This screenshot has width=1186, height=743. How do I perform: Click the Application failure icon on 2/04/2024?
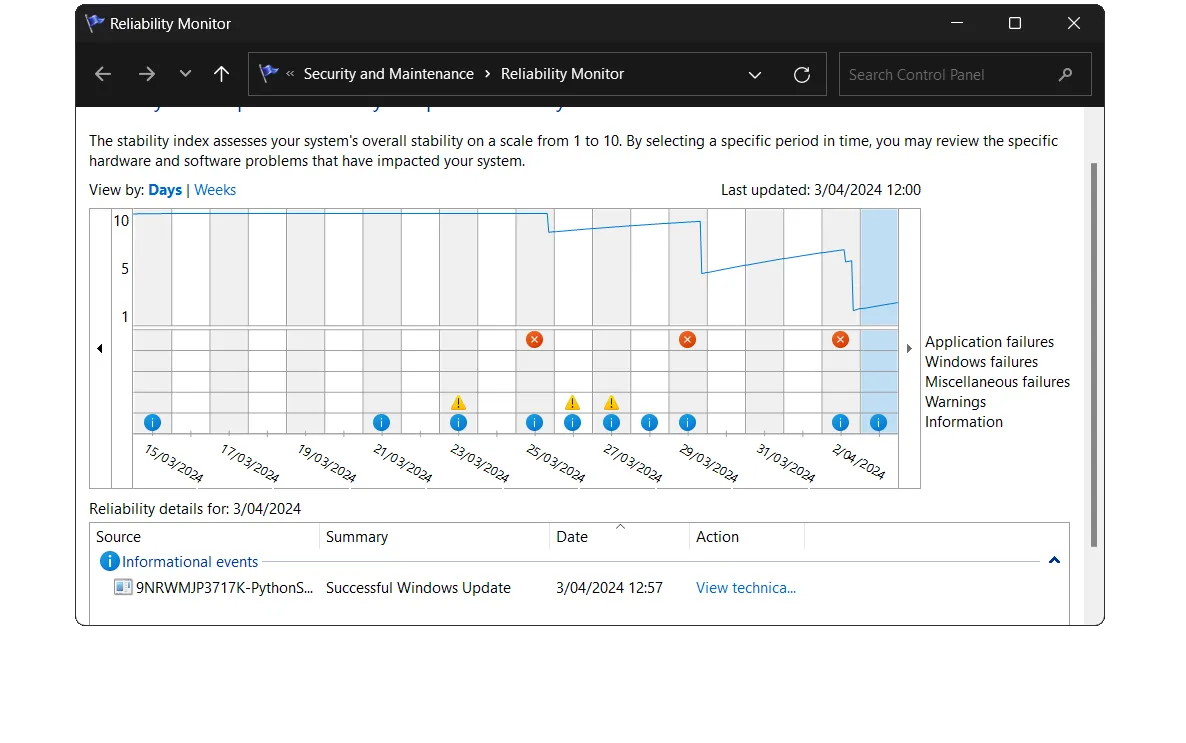pyautogui.click(x=840, y=340)
